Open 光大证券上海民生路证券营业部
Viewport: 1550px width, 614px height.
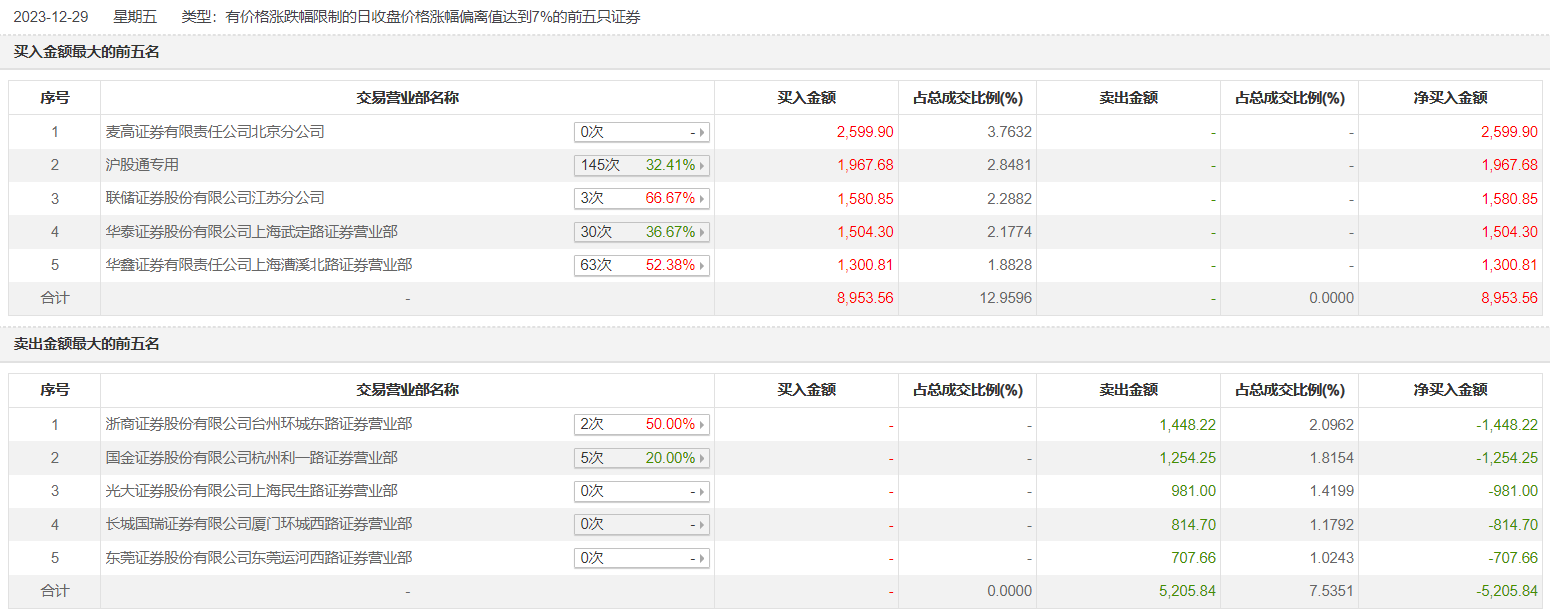[x=251, y=490]
